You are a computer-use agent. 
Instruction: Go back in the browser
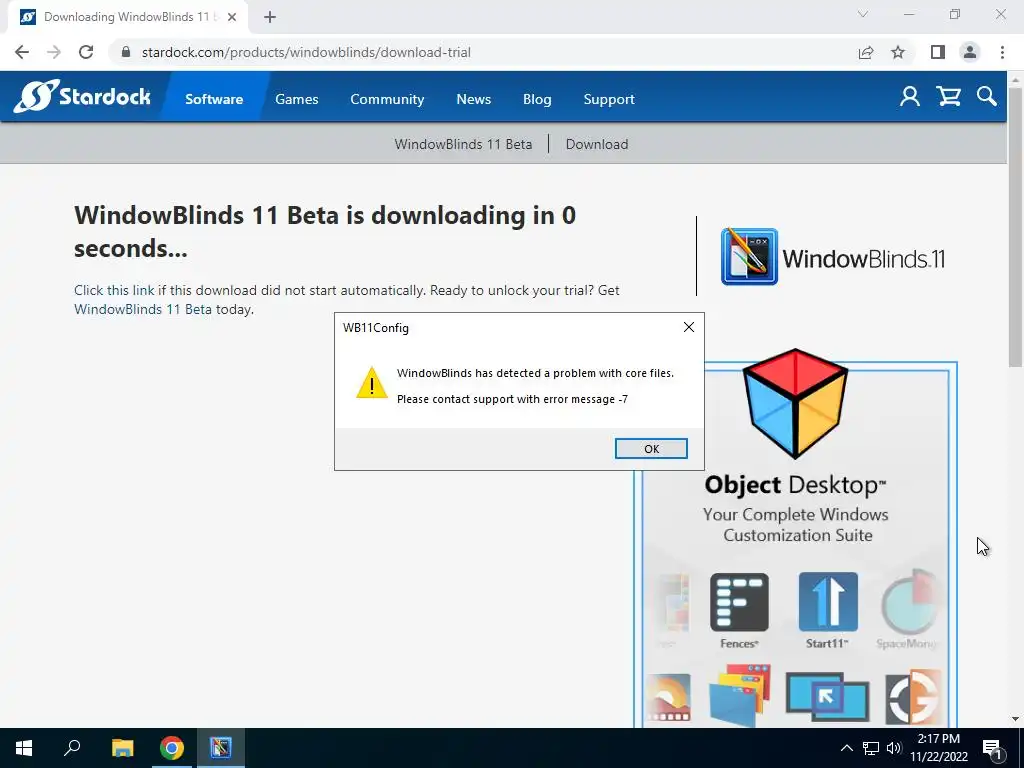click(22, 52)
